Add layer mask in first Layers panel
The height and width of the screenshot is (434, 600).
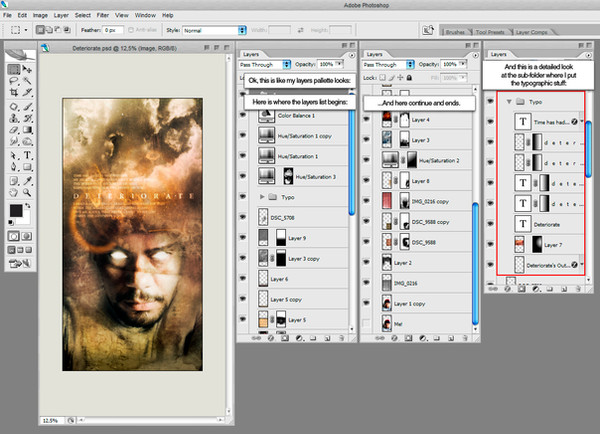(285, 338)
